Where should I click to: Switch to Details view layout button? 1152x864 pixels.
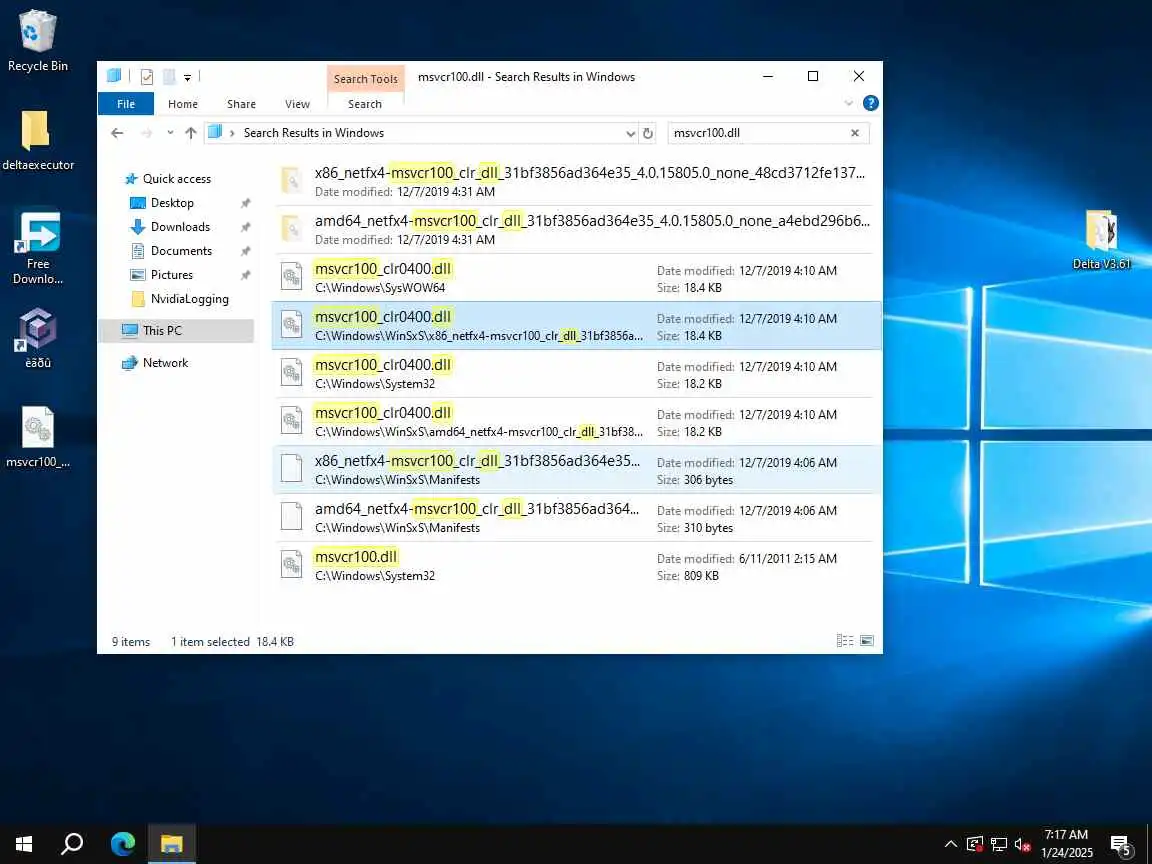tap(845, 641)
